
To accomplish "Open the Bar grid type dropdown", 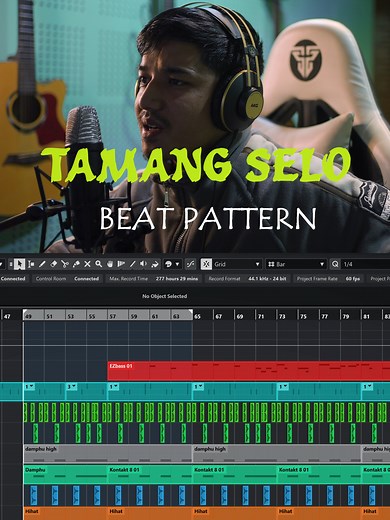I will [x=296, y=264].
